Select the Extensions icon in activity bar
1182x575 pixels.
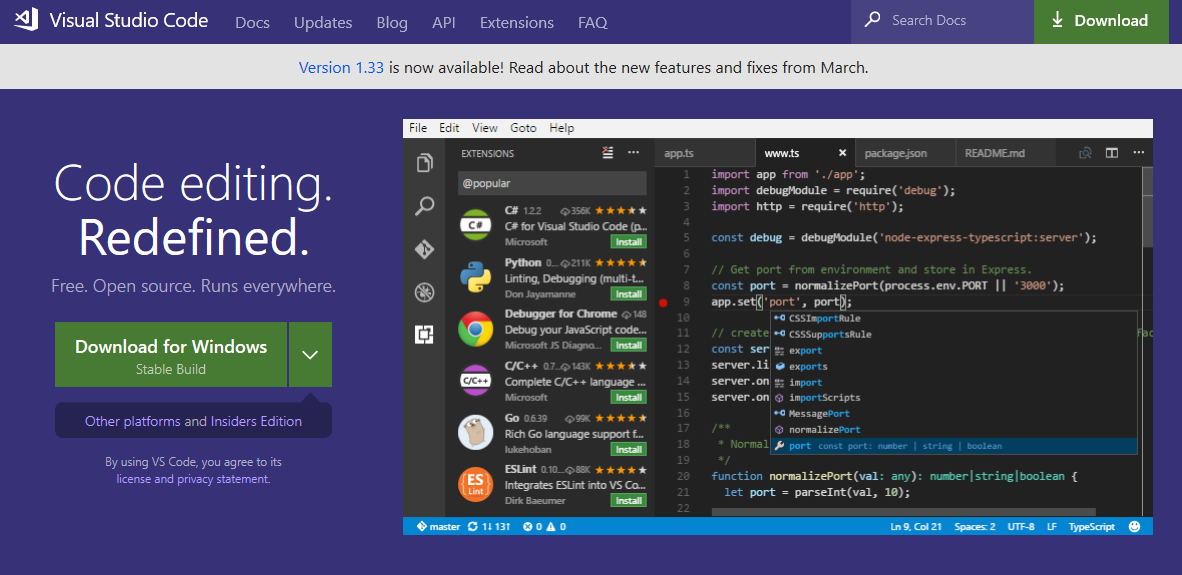pyautogui.click(x=425, y=335)
